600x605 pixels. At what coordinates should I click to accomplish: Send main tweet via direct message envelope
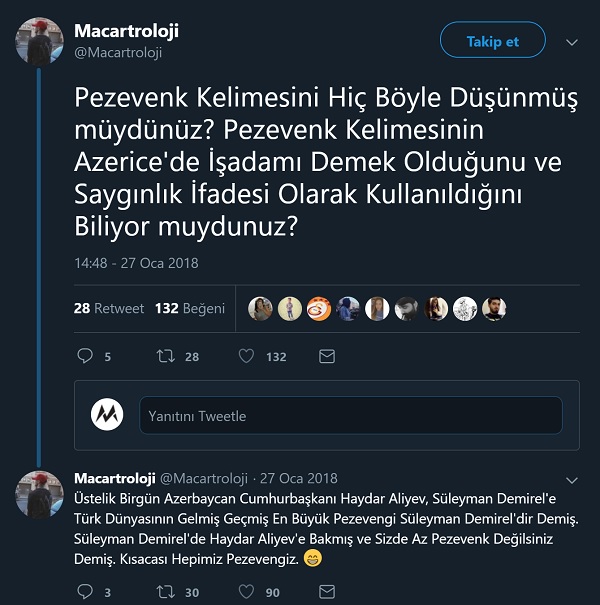[x=326, y=356]
